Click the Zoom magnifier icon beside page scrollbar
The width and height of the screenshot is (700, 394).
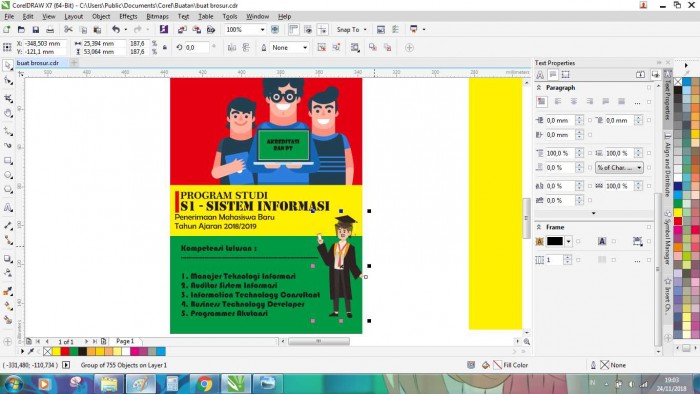[527, 341]
